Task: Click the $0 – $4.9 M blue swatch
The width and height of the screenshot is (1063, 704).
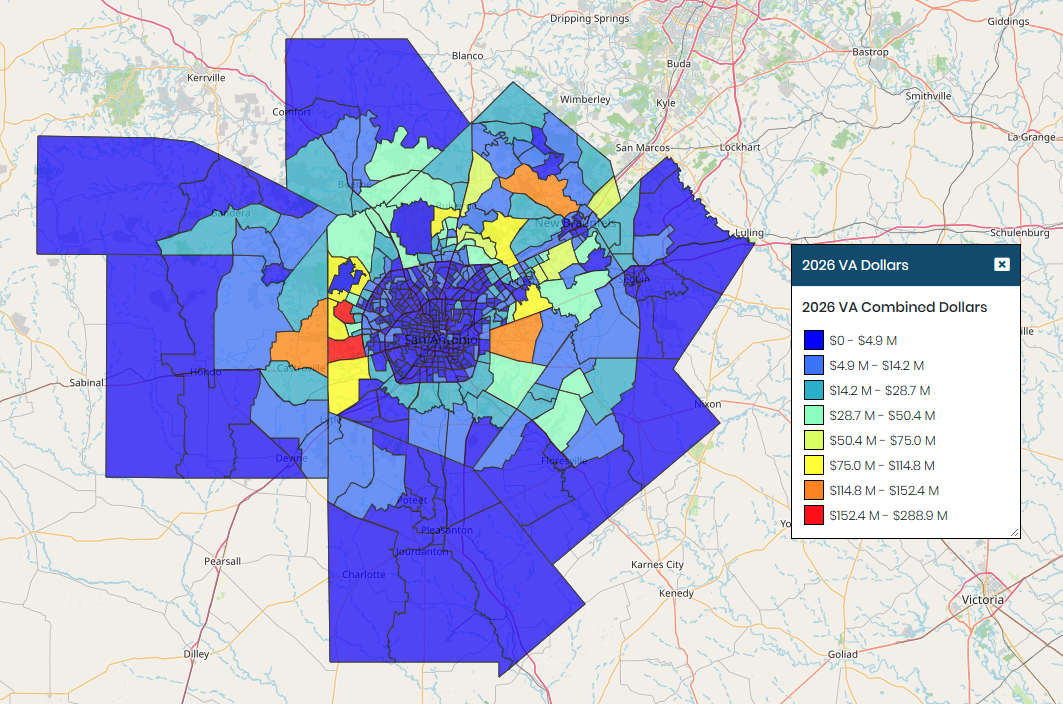Action: 814,340
